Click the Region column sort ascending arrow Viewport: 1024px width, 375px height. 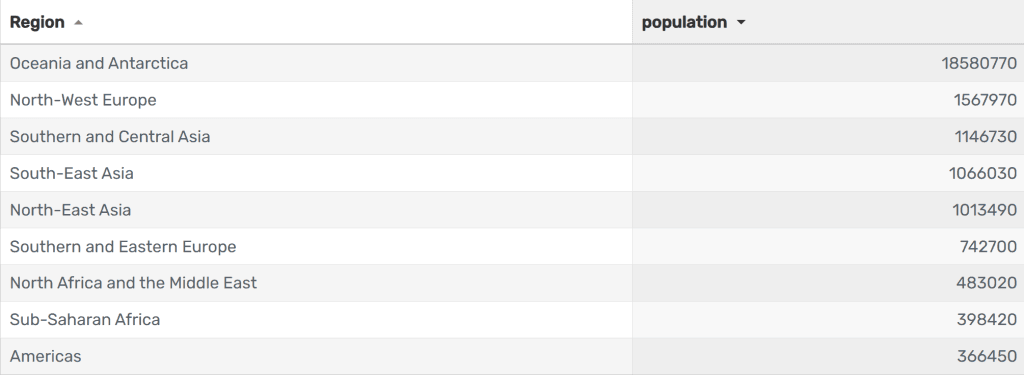click(78, 22)
